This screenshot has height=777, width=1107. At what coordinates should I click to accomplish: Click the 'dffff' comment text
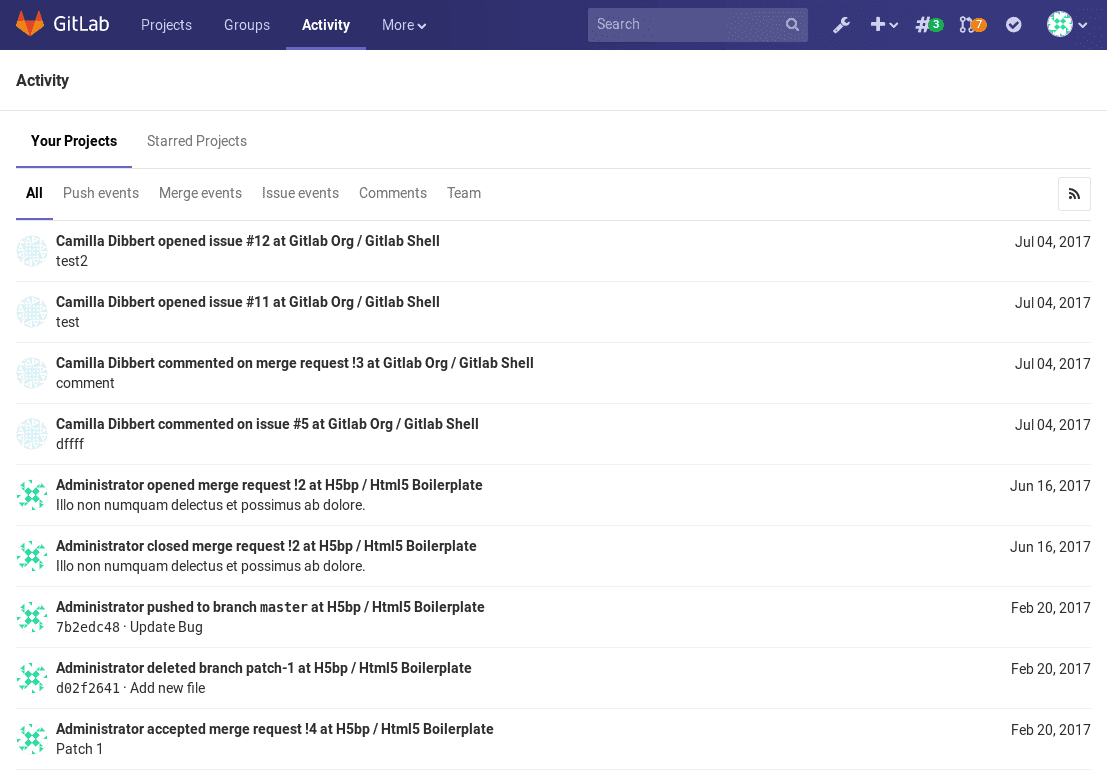click(70, 444)
